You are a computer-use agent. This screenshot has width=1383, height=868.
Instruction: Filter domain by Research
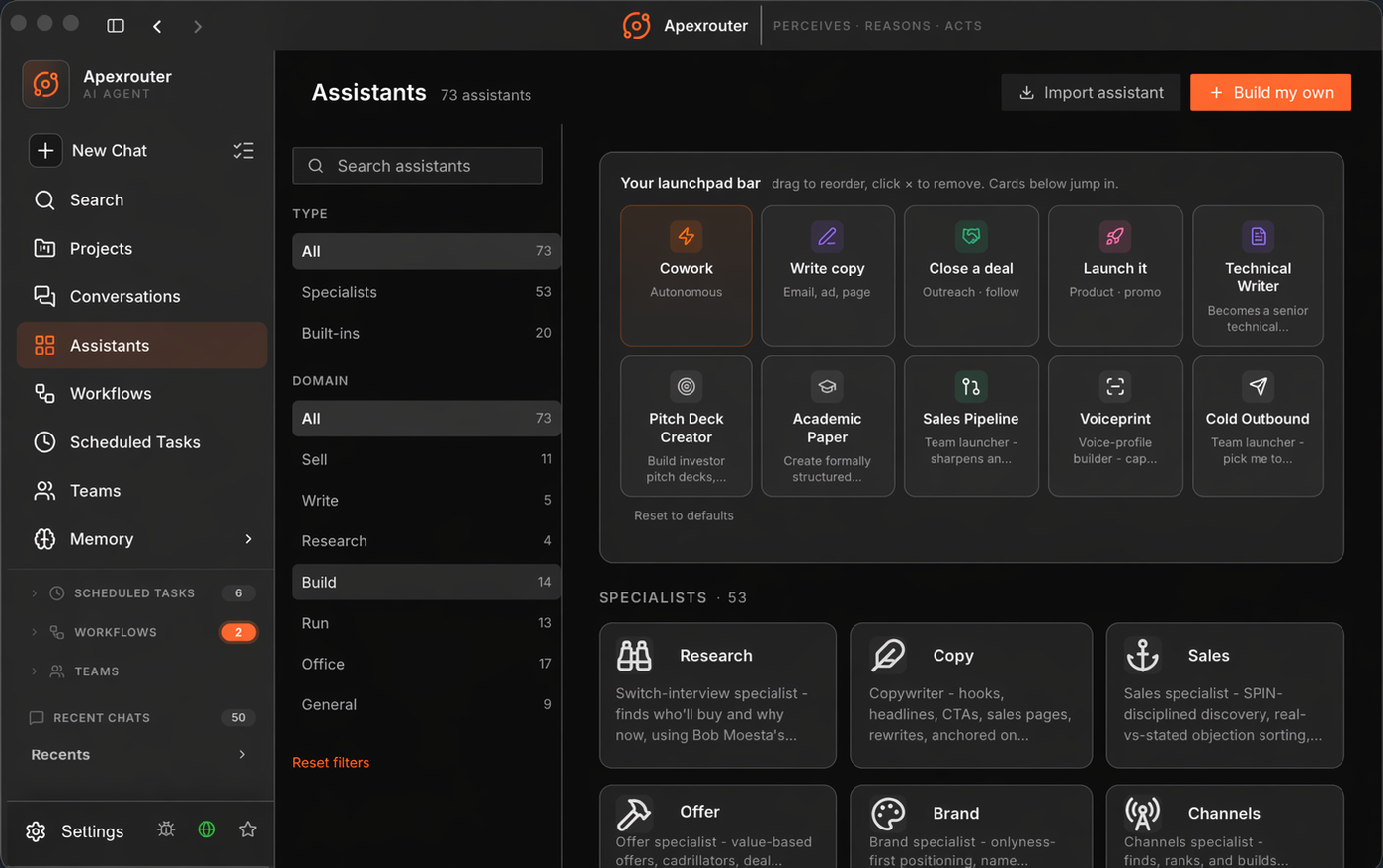(427, 541)
